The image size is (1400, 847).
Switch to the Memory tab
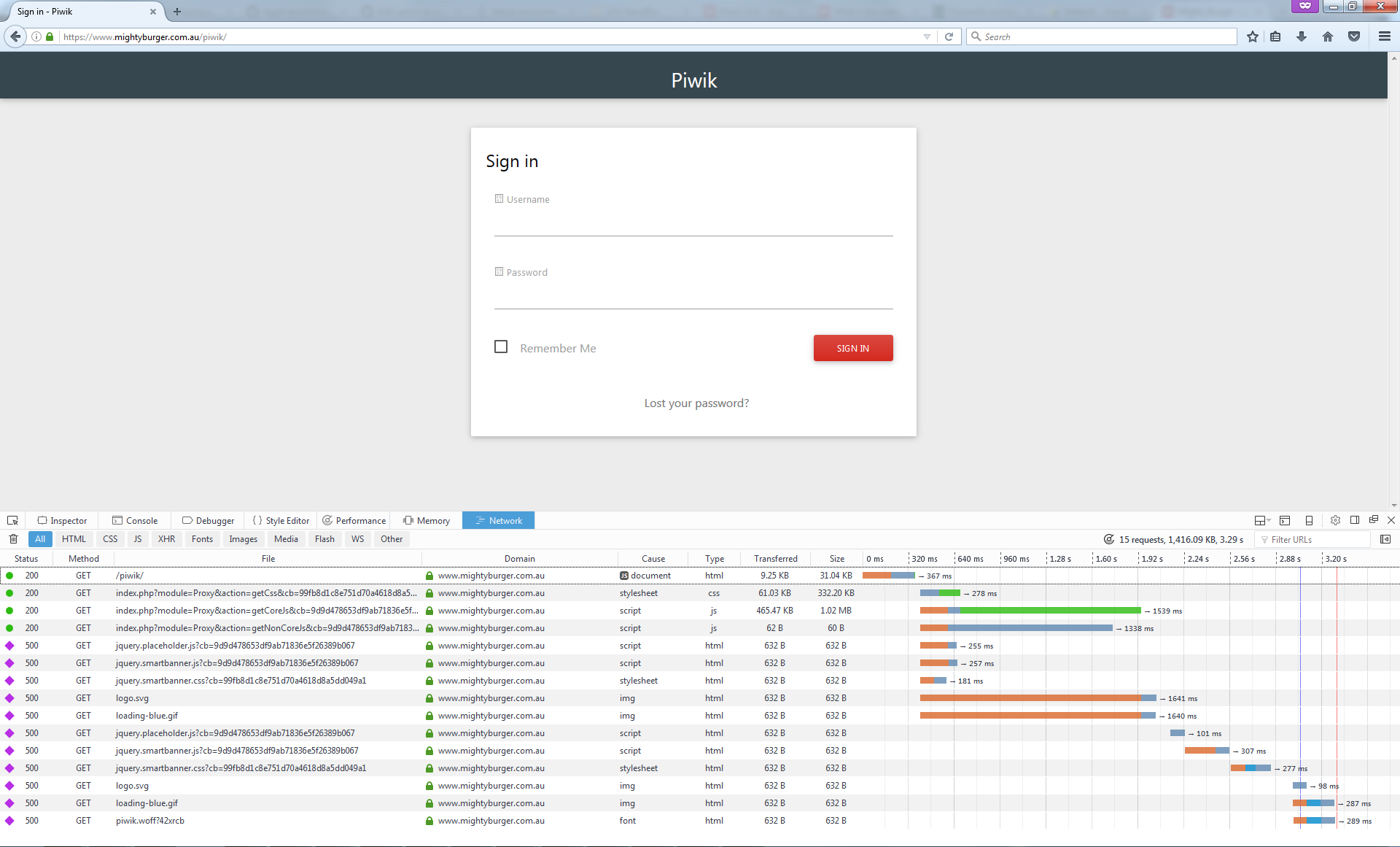point(427,520)
